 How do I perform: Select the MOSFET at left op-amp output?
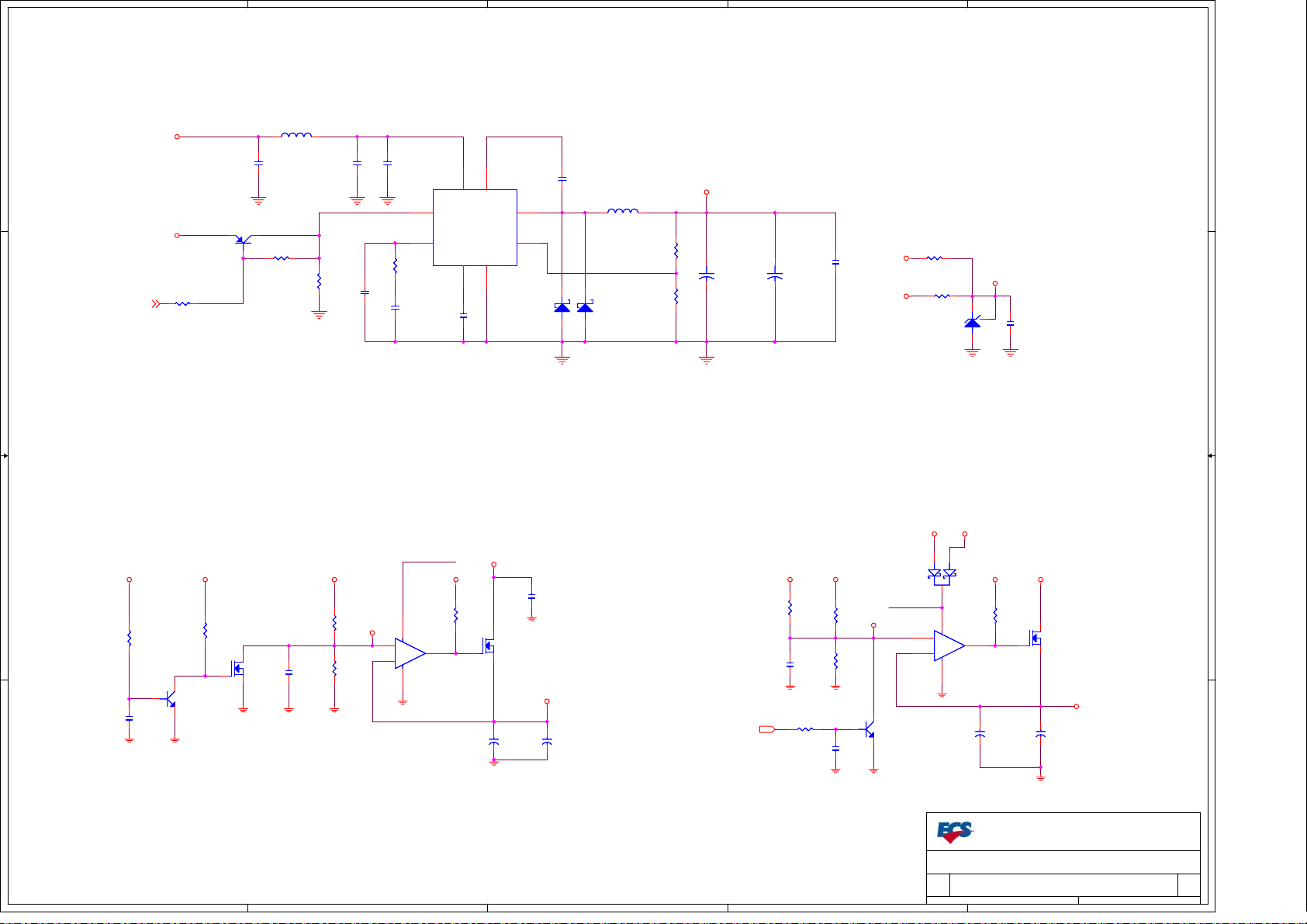point(489,645)
